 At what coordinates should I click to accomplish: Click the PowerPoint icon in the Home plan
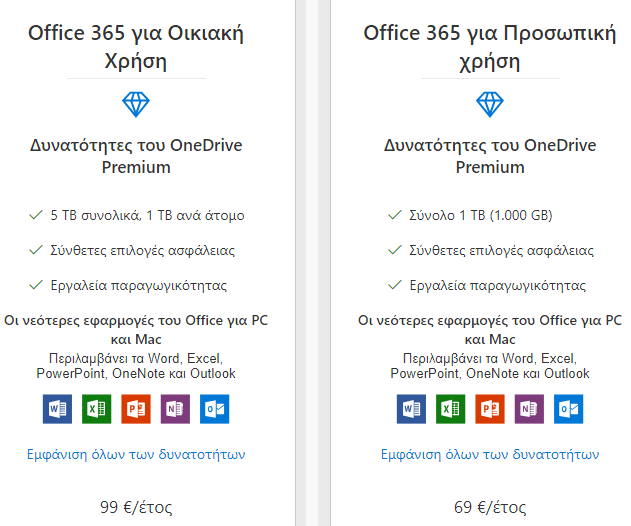tap(136, 409)
